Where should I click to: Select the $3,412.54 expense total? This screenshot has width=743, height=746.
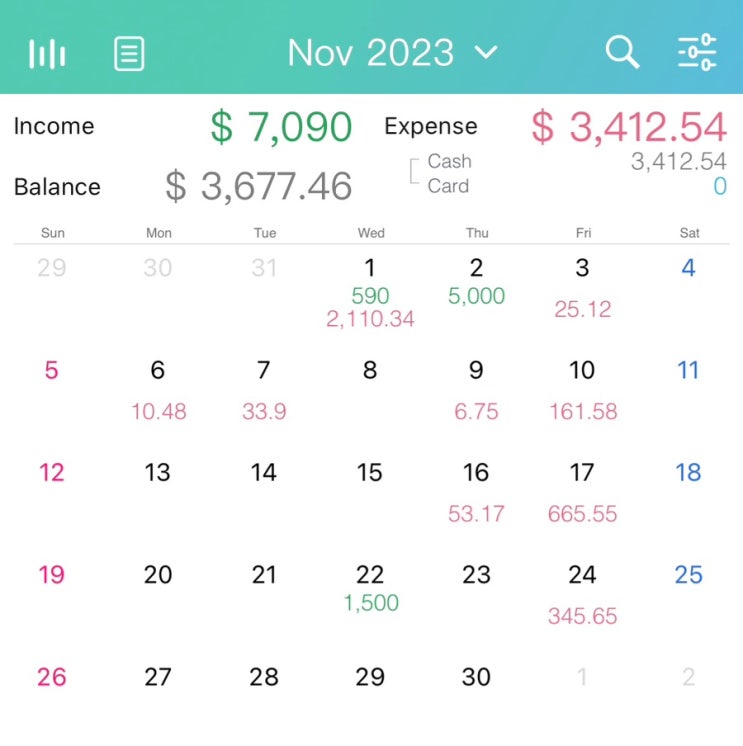point(628,127)
